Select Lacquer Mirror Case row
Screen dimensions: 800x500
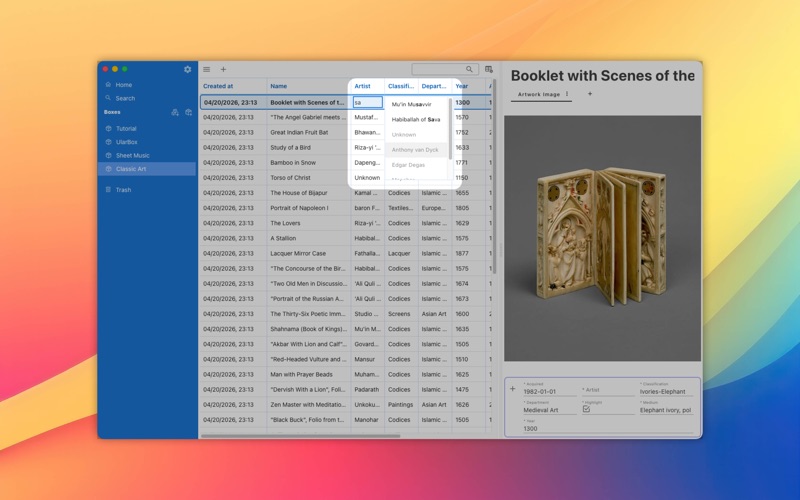pos(345,254)
